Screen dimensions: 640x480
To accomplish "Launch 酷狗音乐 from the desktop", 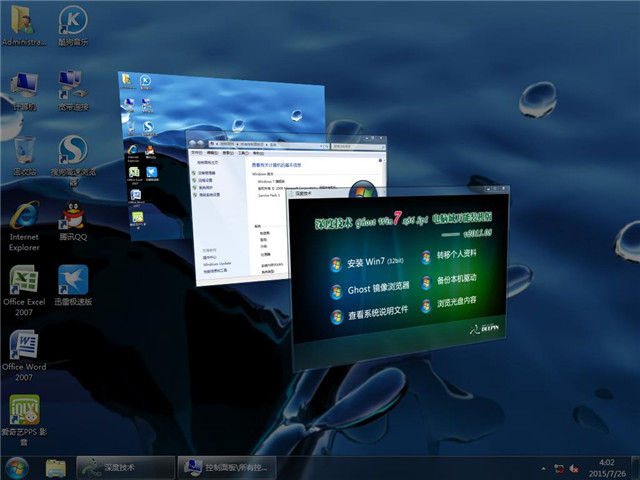I will coord(73,24).
